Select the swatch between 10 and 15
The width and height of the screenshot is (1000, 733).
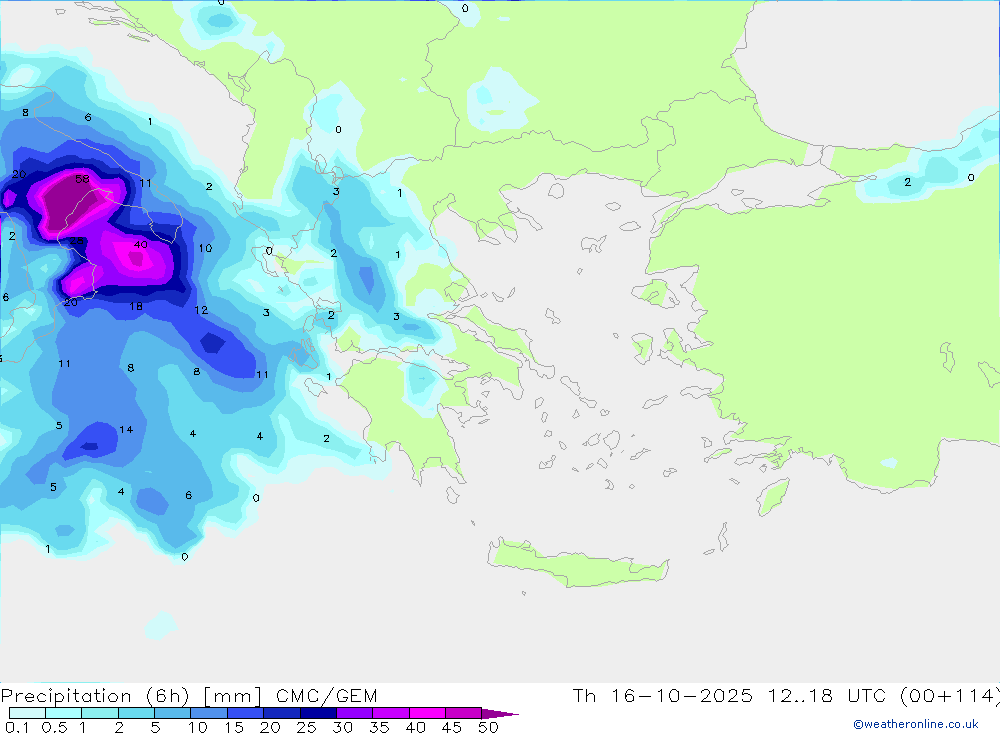point(209,713)
